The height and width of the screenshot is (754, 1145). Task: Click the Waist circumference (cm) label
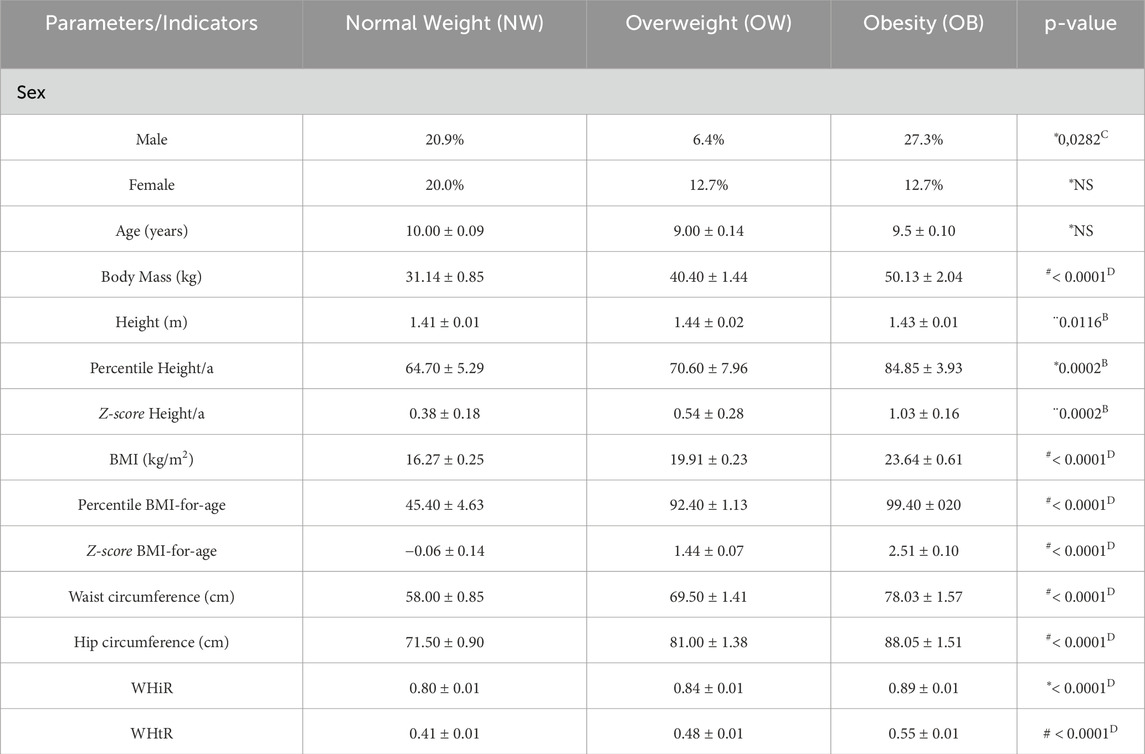[x=151, y=597]
